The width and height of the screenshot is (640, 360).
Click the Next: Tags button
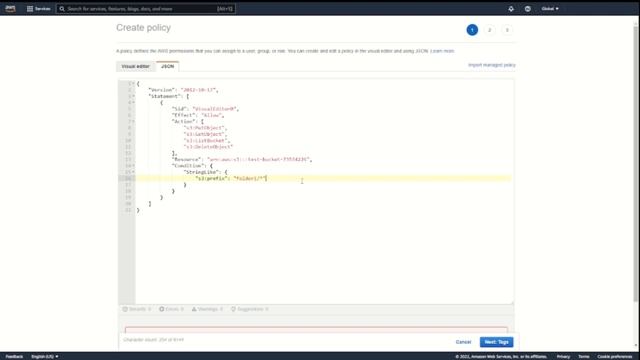[496, 342]
